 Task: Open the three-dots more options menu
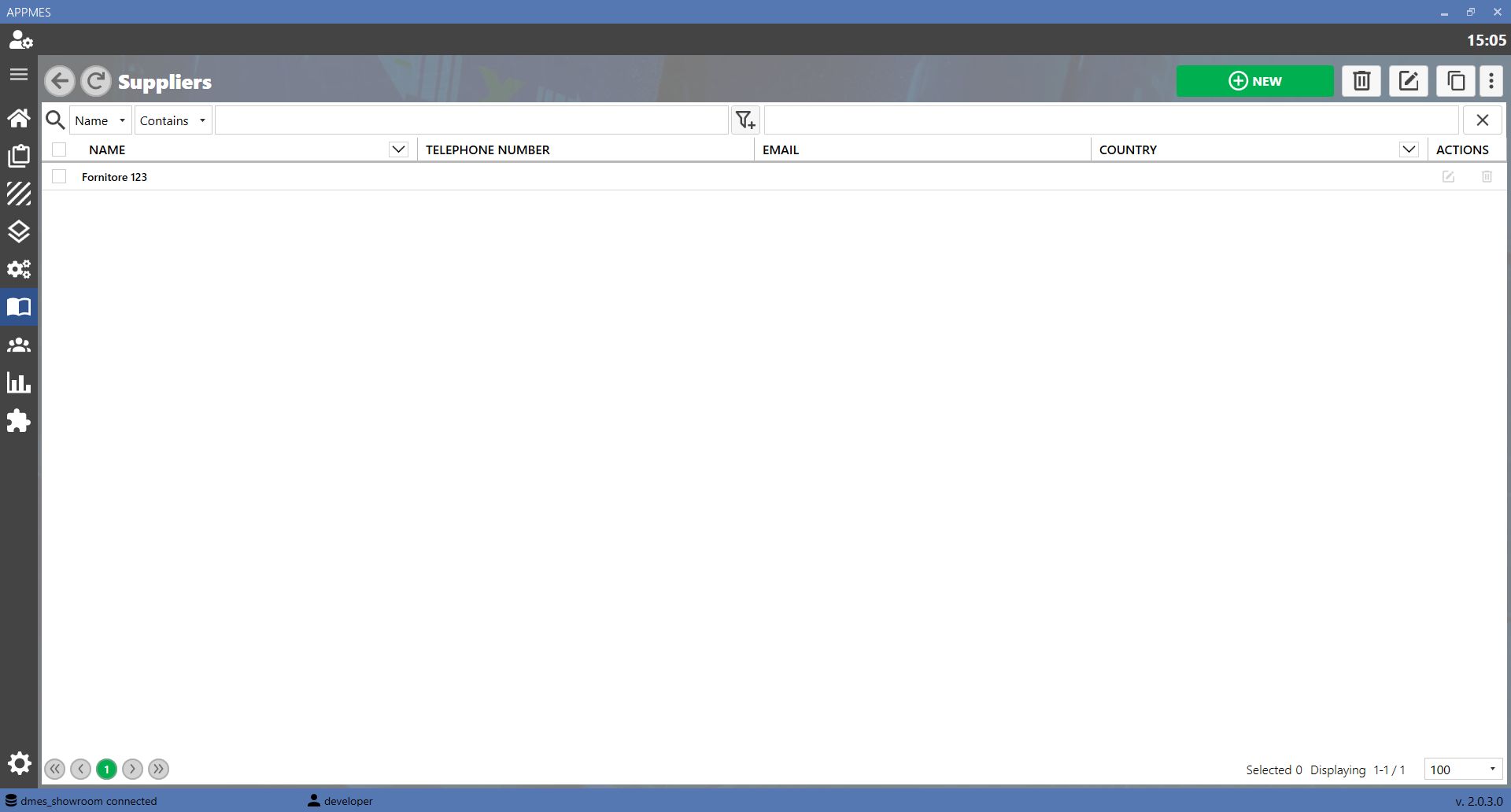coord(1491,81)
